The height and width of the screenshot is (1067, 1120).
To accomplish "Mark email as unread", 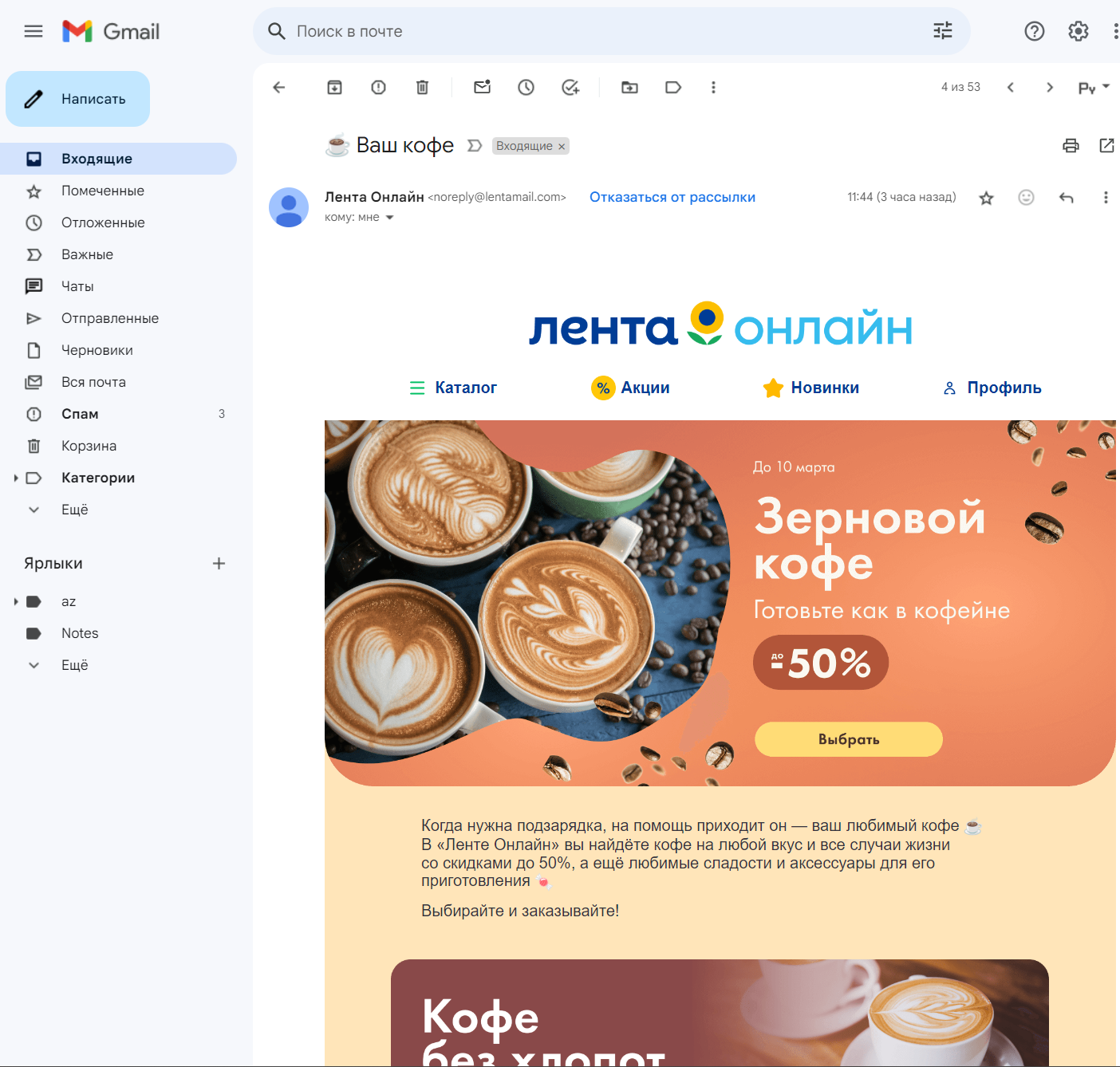I will (x=483, y=87).
